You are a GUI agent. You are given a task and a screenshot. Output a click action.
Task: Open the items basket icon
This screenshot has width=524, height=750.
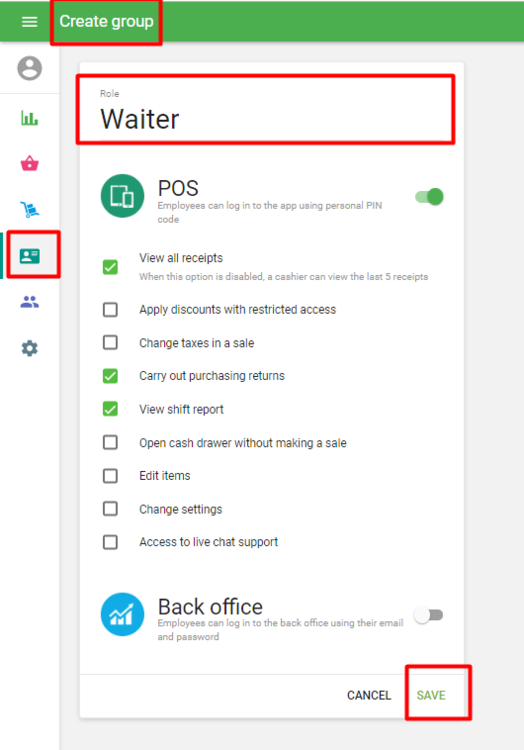click(30, 163)
